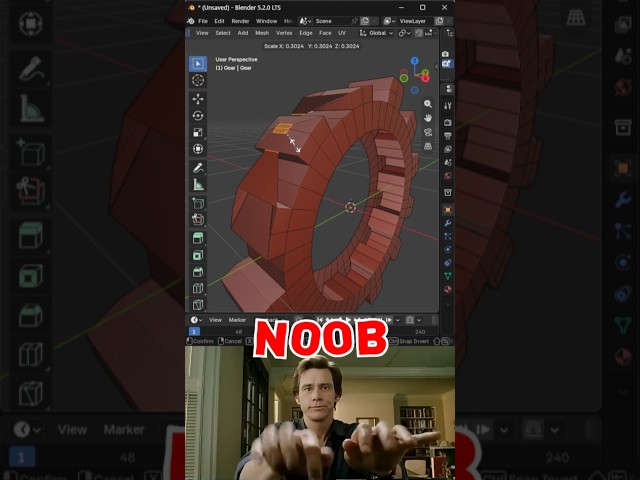Open the pivot point dropdown

click(x=404, y=33)
